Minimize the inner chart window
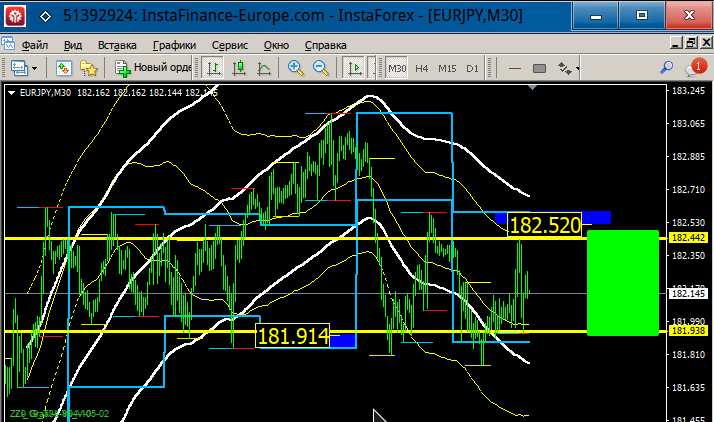 pos(676,43)
